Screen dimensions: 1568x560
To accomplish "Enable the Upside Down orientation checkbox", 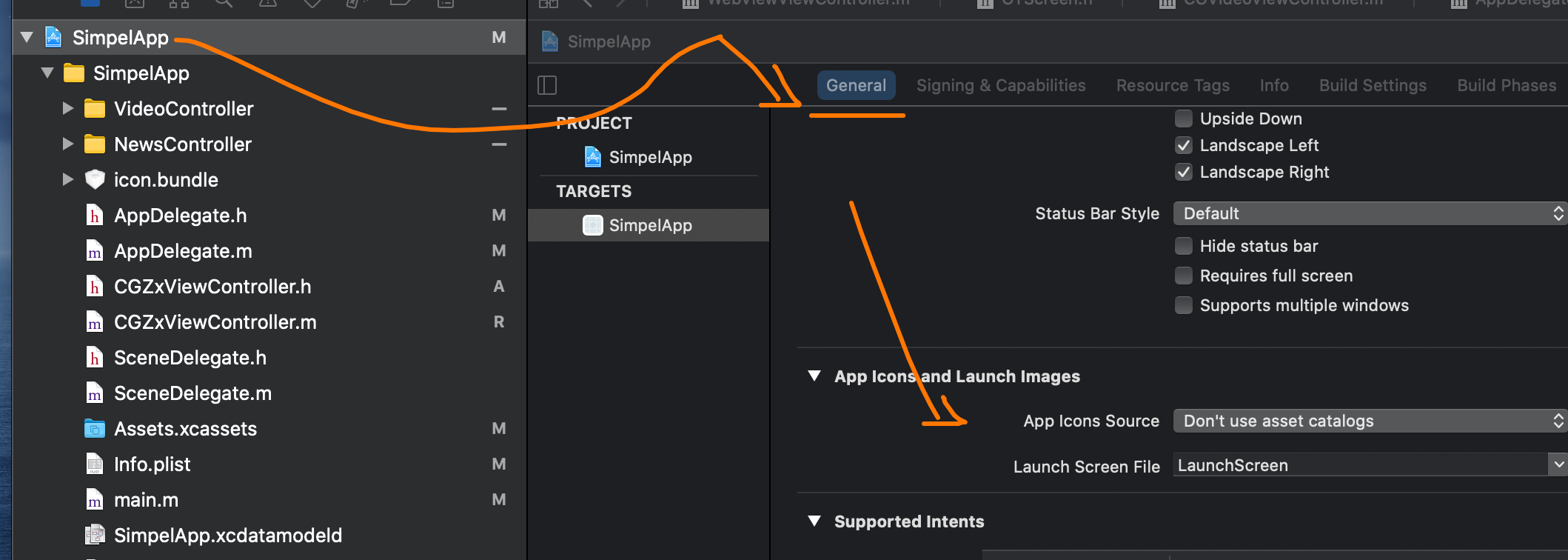I will click(1184, 119).
